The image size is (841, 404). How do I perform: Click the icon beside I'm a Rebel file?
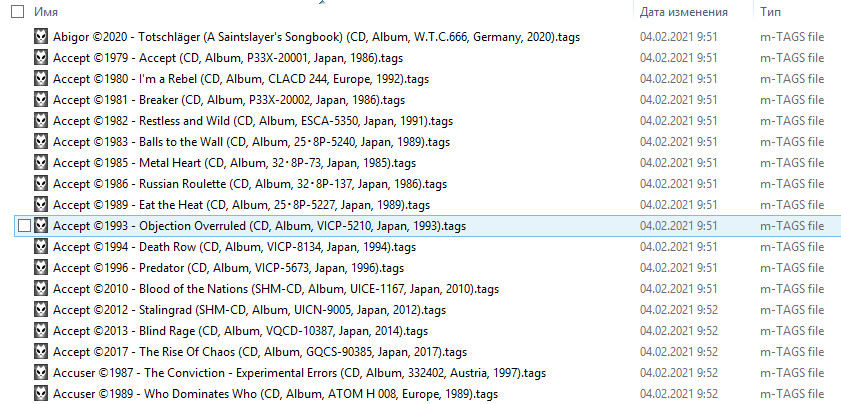41,79
